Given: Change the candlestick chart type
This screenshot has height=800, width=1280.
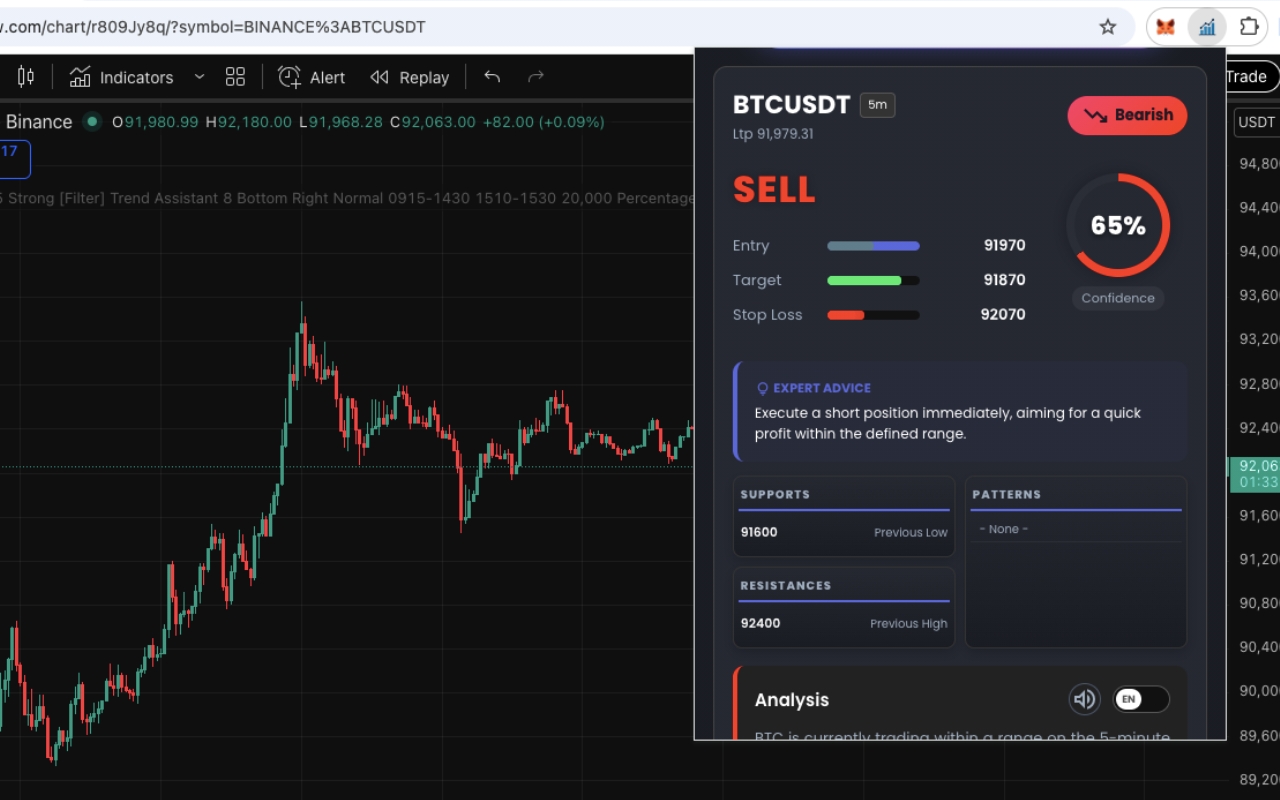Looking at the screenshot, I should pyautogui.click(x=26, y=77).
